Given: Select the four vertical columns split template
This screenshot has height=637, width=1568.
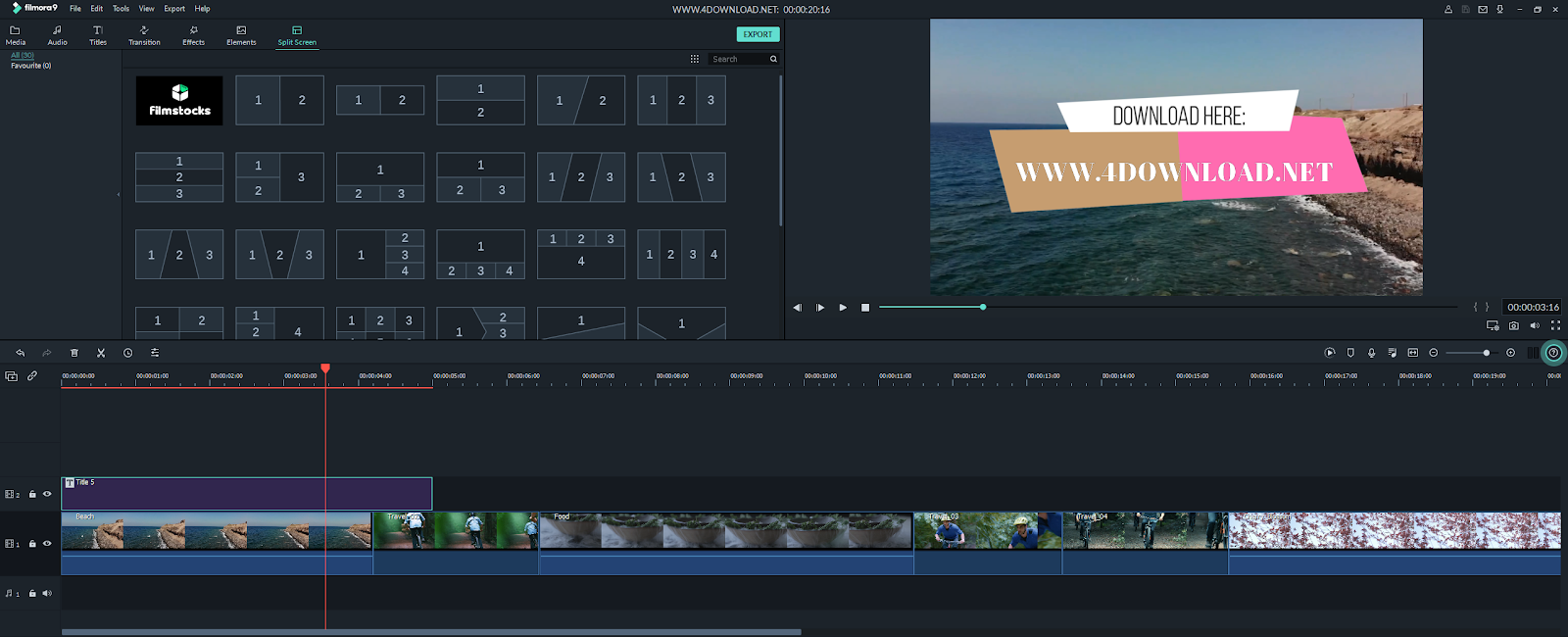Looking at the screenshot, I should point(681,255).
